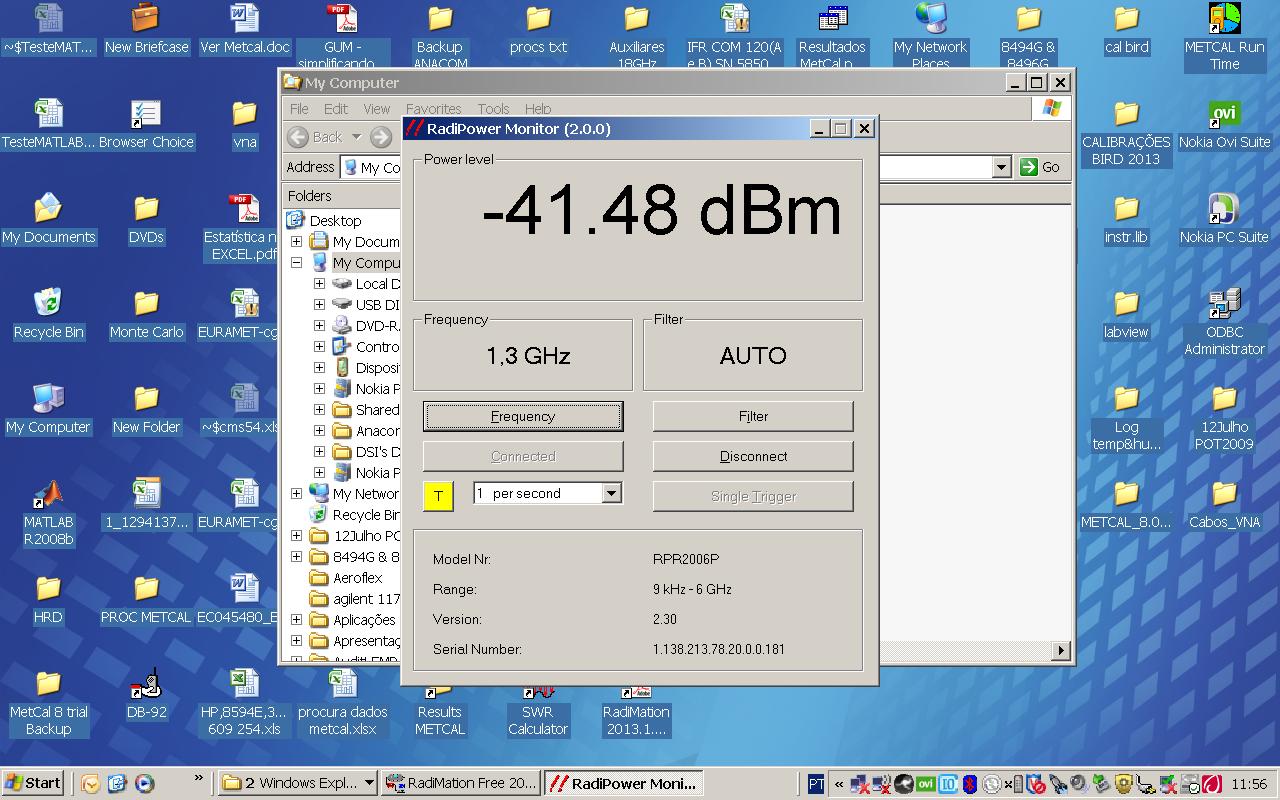Screen dimensions: 1280x800
Task: Select New Briefcase desktop icon
Action: coord(146,30)
